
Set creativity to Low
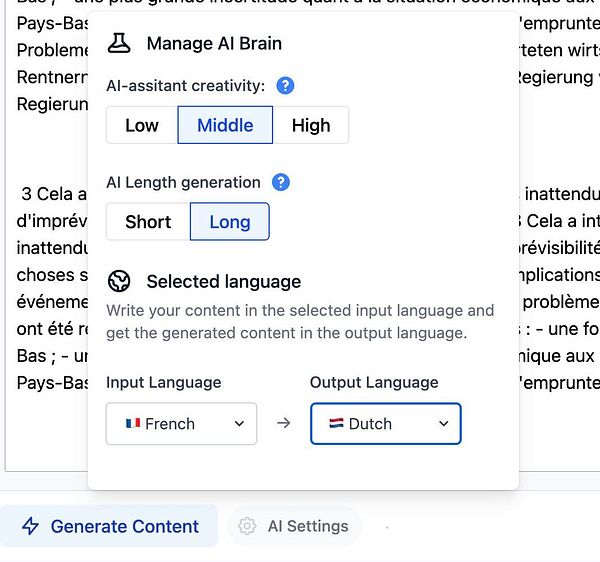142,125
